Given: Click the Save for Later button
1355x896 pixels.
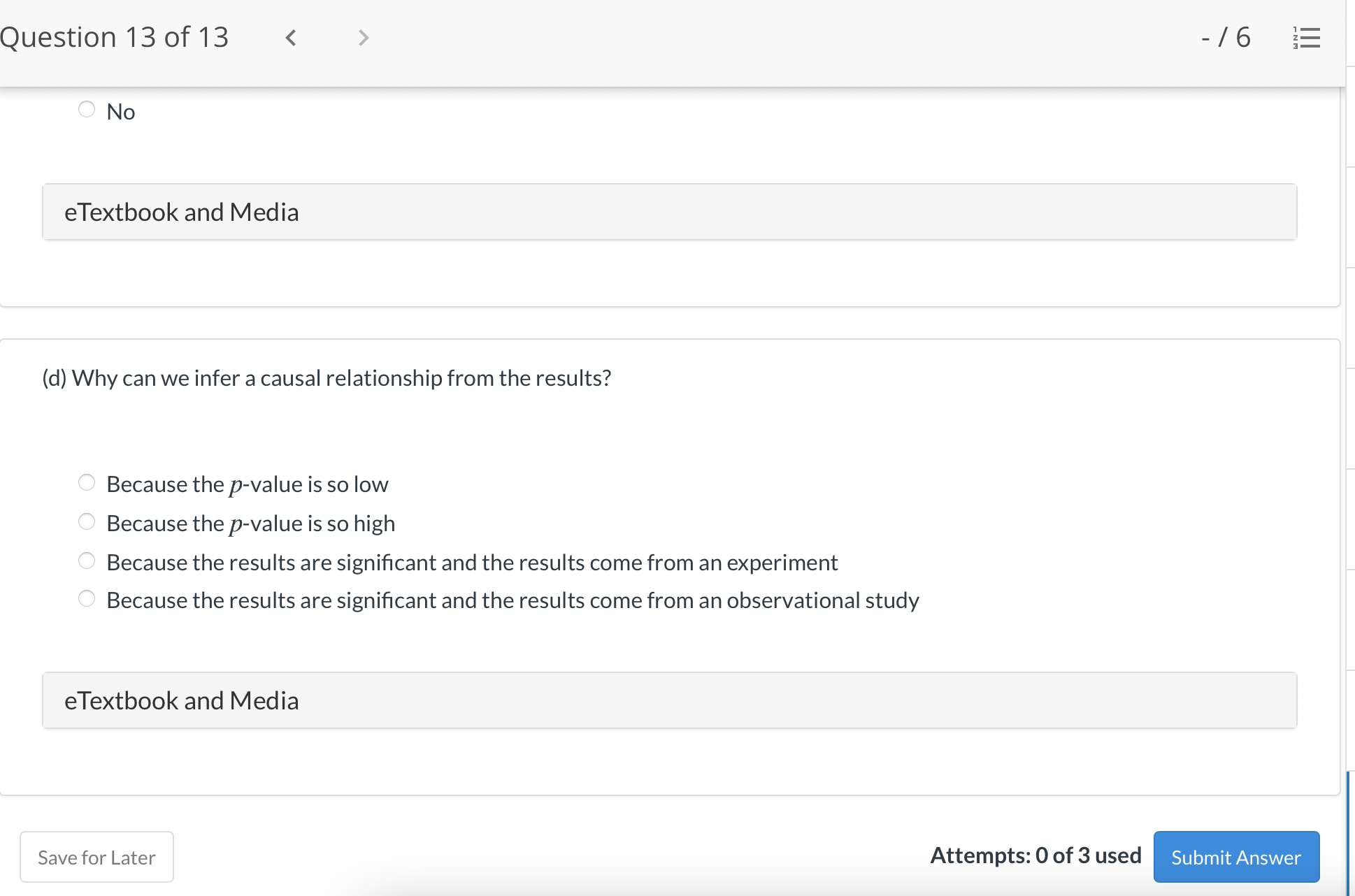Looking at the screenshot, I should pyautogui.click(x=96, y=858).
